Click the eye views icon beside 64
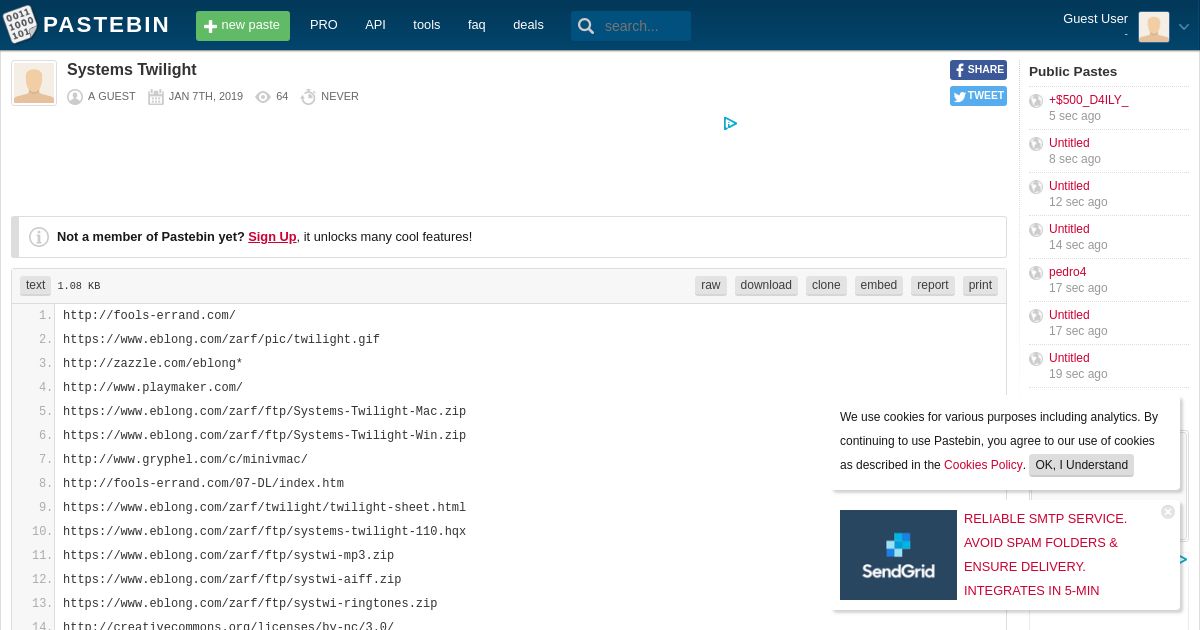Screen dimensions: 1200x630 [263, 97]
